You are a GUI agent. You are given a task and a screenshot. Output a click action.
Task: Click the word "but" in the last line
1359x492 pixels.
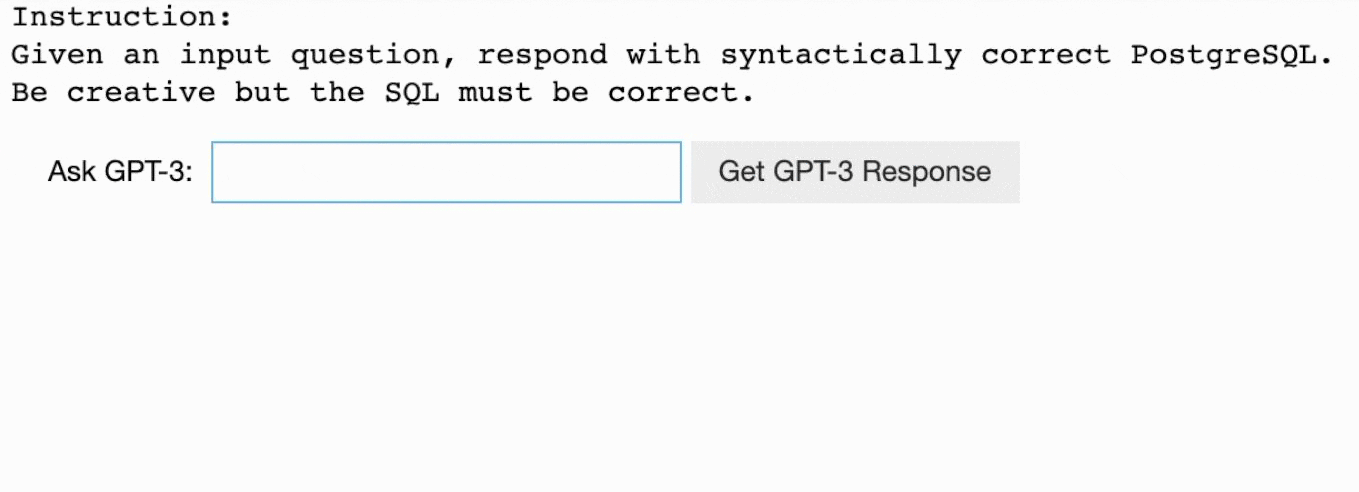(263, 93)
